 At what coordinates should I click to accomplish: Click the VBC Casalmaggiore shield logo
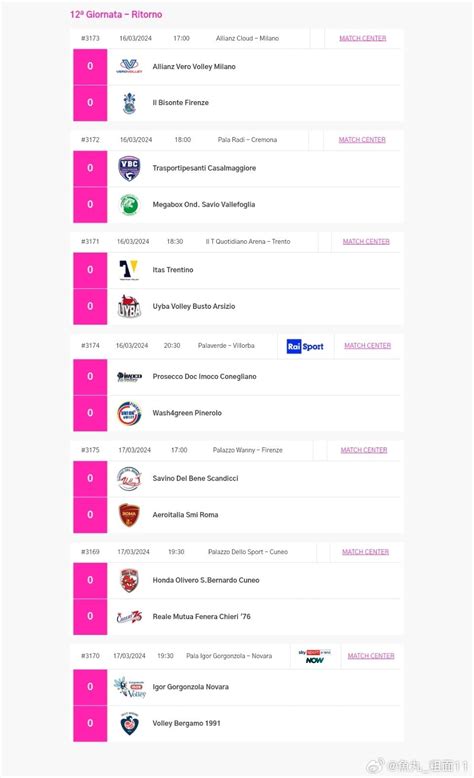[129, 168]
